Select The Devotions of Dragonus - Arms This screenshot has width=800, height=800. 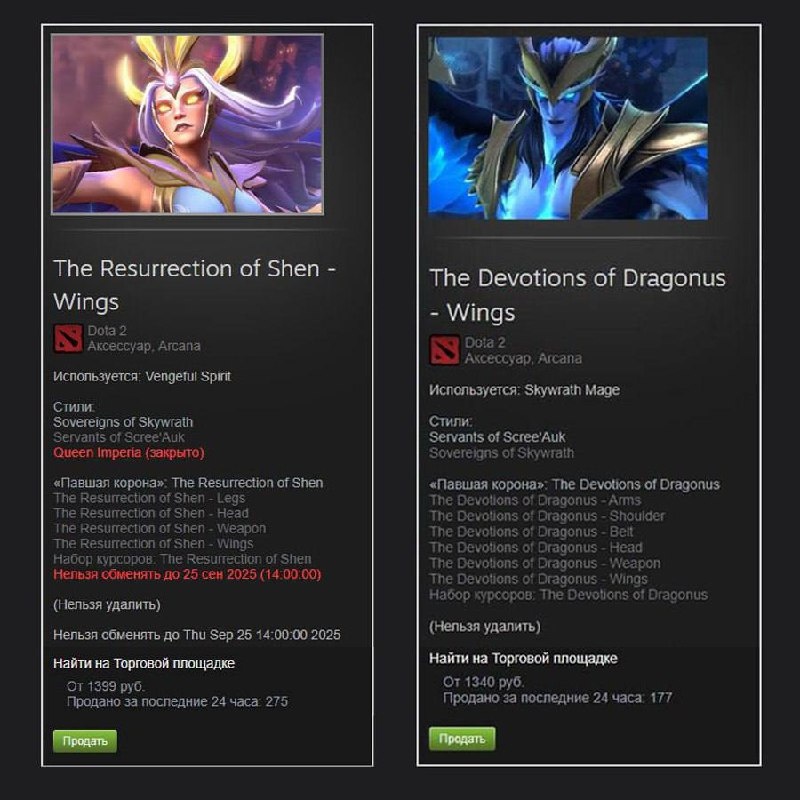click(x=535, y=500)
